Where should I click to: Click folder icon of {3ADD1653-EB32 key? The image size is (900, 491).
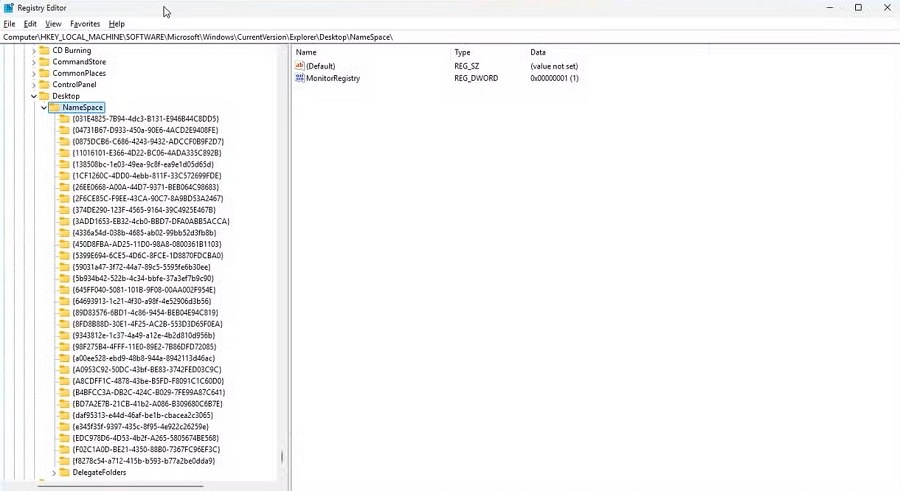click(x=64, y=221)
